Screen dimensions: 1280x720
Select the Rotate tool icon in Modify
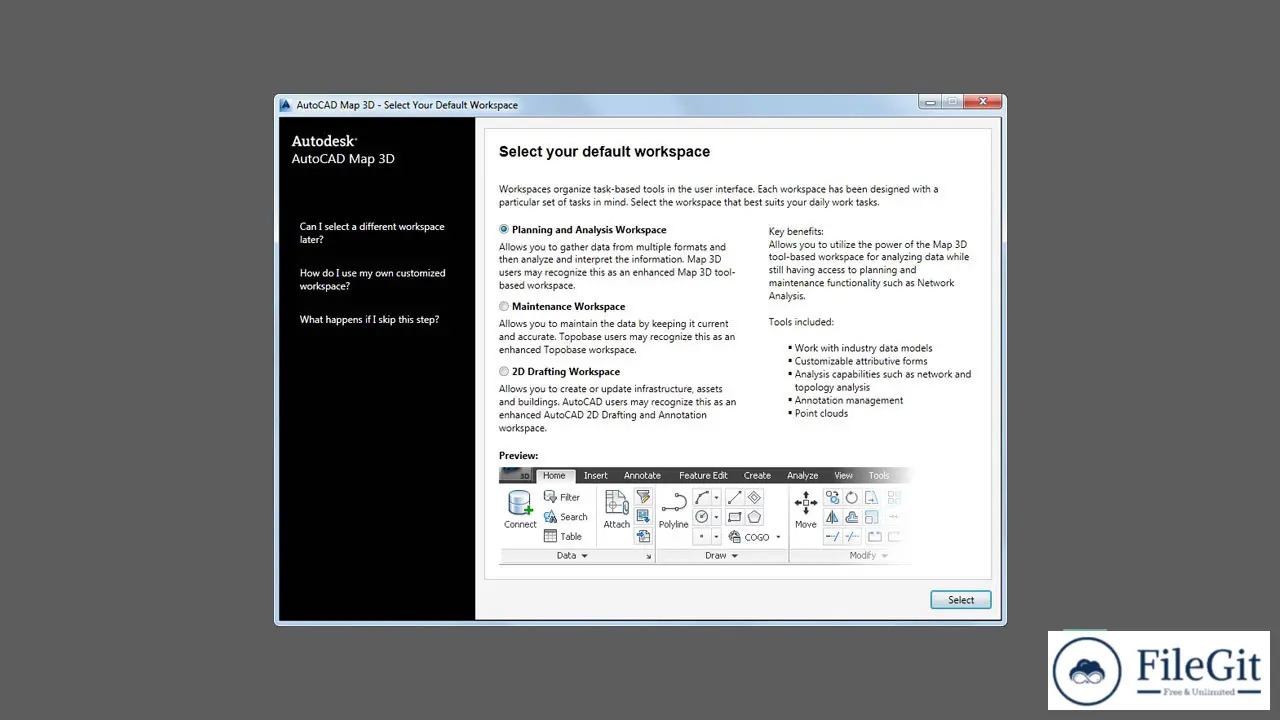point(852,497)
